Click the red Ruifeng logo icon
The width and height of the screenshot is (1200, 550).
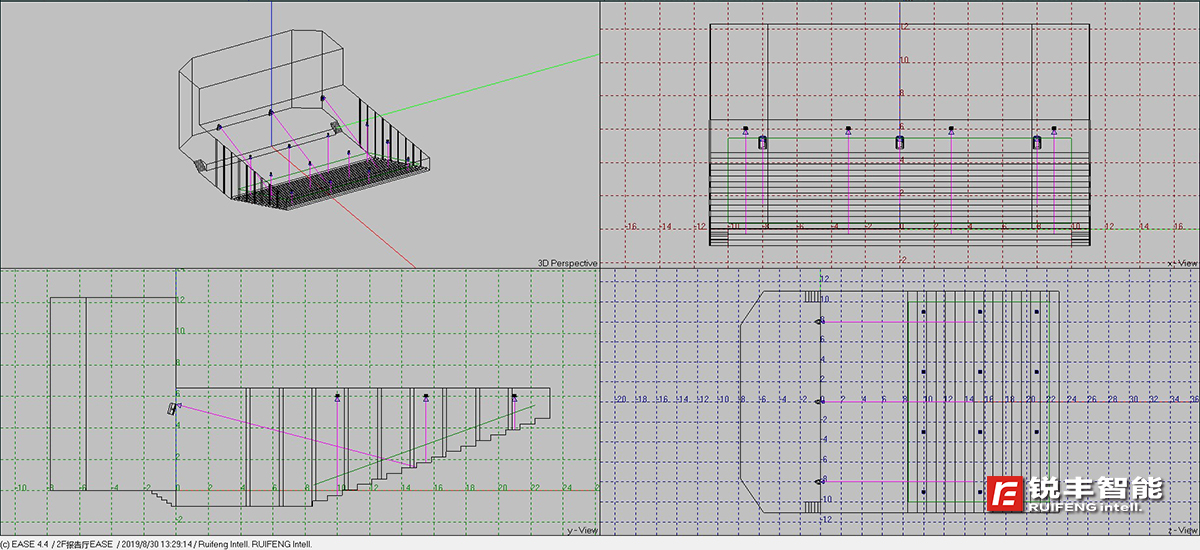pyautogui.click(x=1004, y=494)
